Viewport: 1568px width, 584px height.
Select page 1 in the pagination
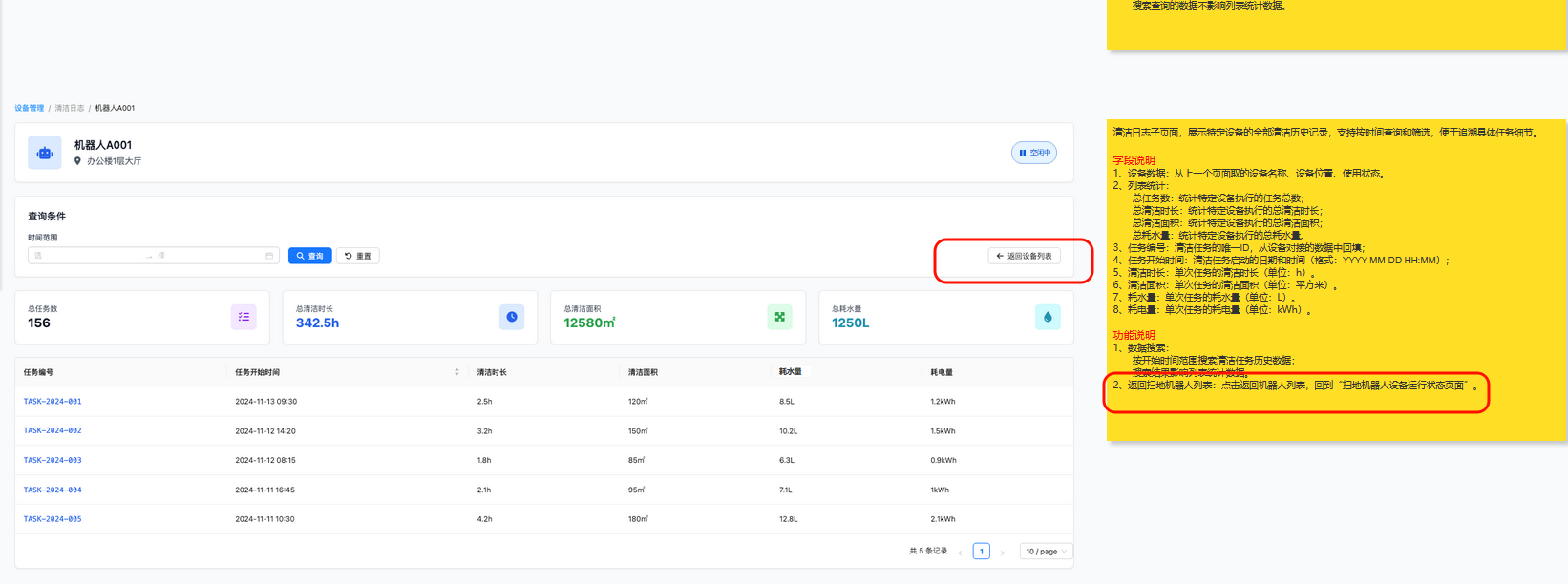[981, 552]
